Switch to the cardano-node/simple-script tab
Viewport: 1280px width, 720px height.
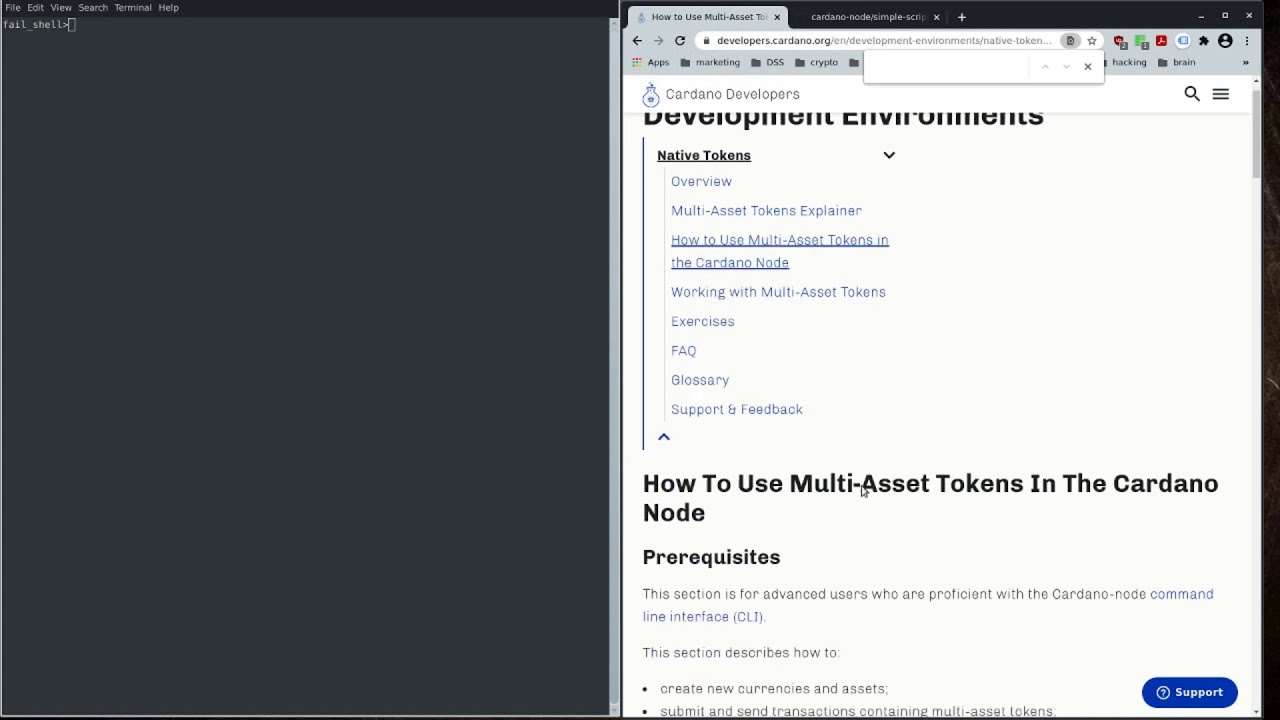click(x=868, y=17)
